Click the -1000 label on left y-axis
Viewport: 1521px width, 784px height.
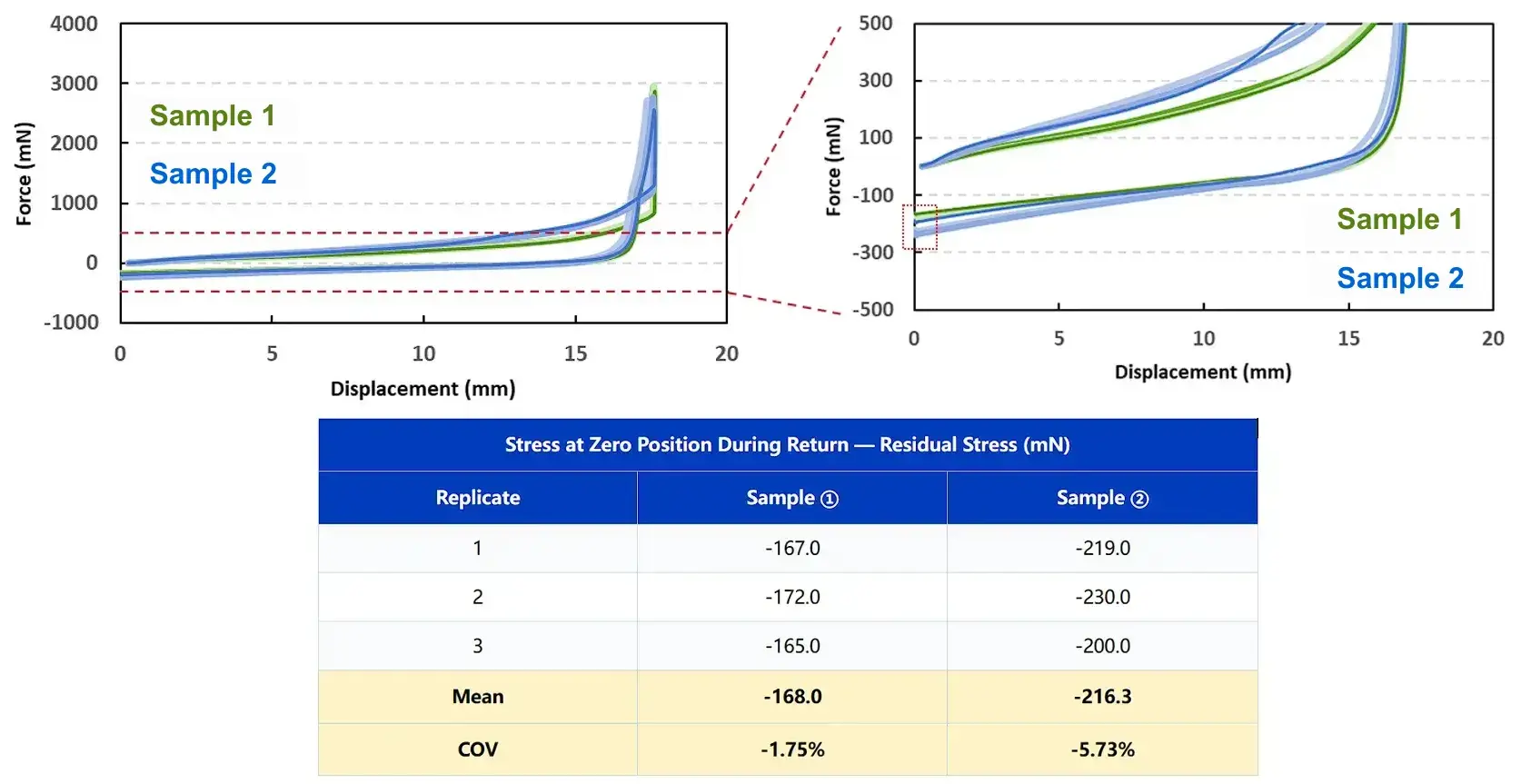pyautogui.click(x=71, y=323)
